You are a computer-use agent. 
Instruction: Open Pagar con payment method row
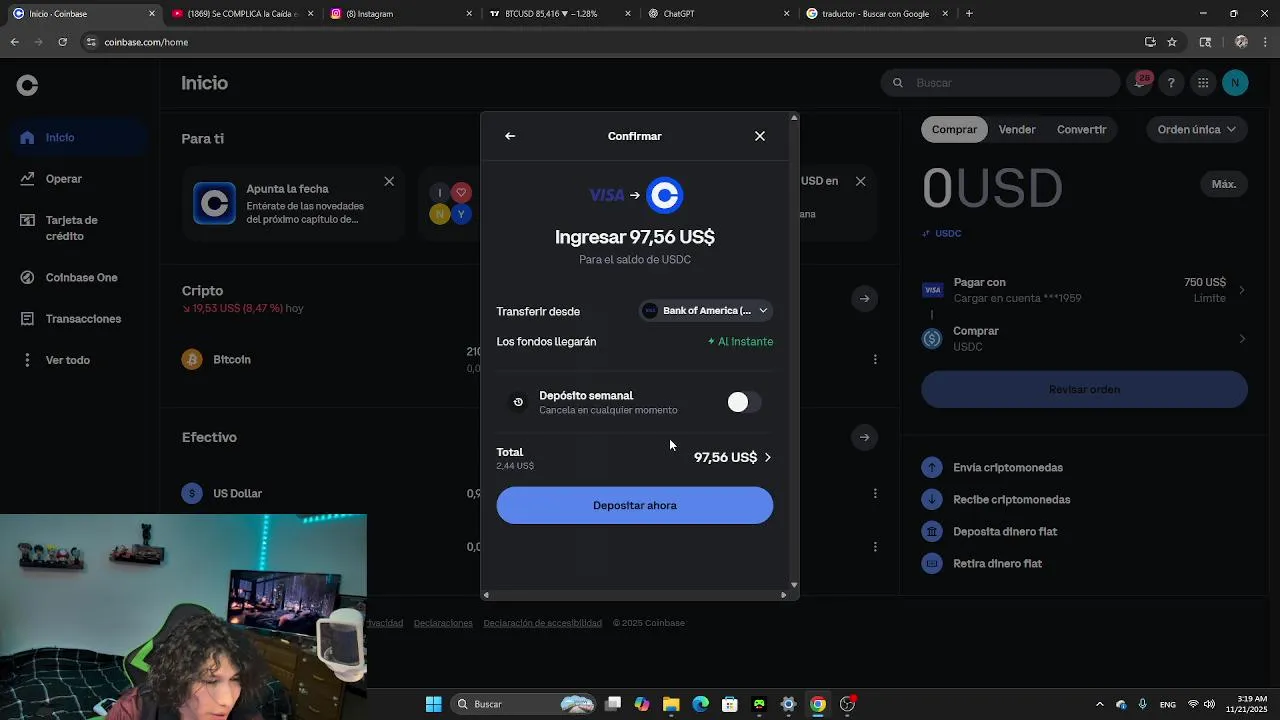click(1084, 290)
